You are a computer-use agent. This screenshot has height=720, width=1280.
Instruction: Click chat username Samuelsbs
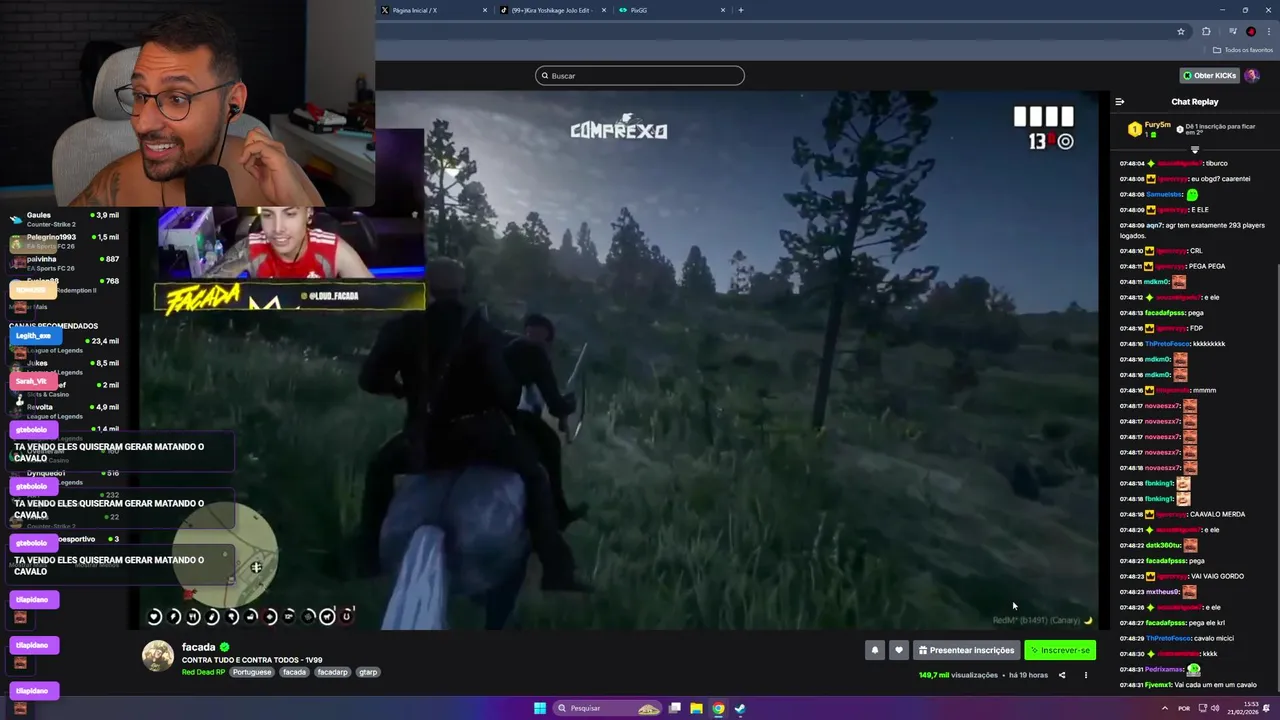coord(1164,194)
